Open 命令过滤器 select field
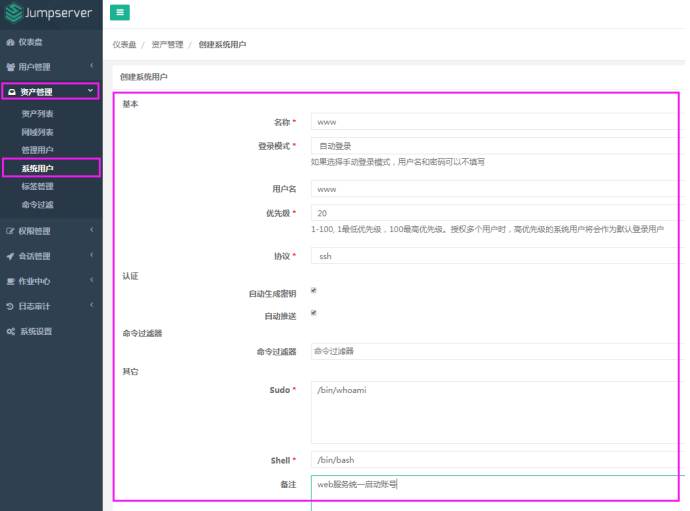 pyautogui.click(x=497, y=351)
